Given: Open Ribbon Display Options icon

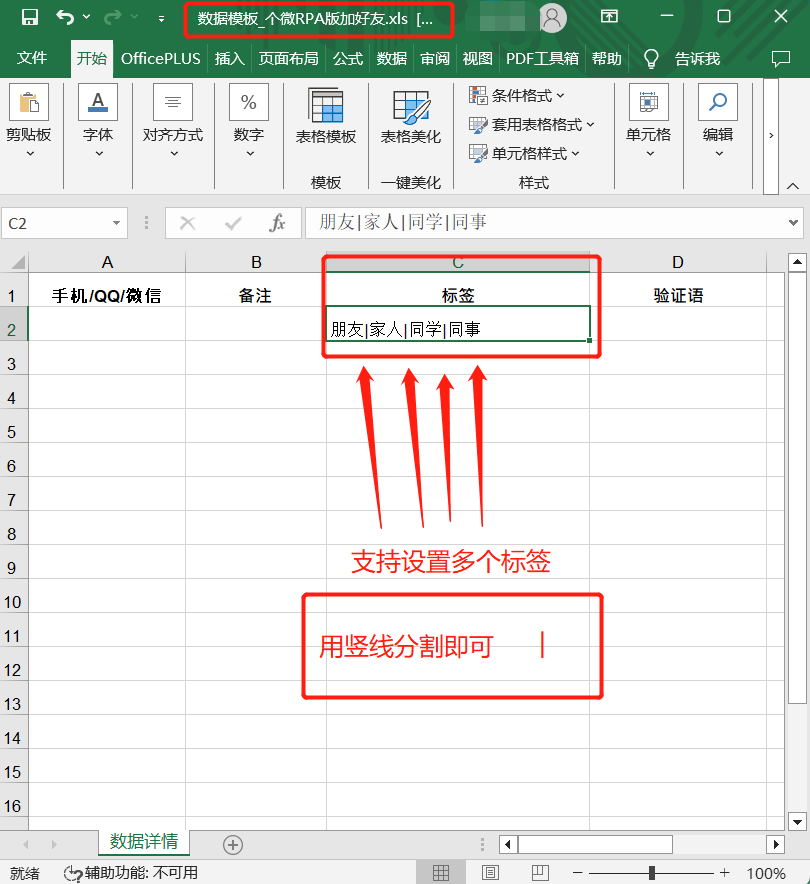Looking at the screenshot, I should point(609,16).
